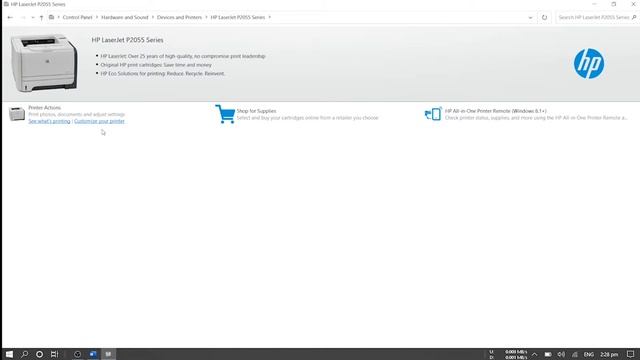Click the blue app icon on taskbar

click(93, 354)
